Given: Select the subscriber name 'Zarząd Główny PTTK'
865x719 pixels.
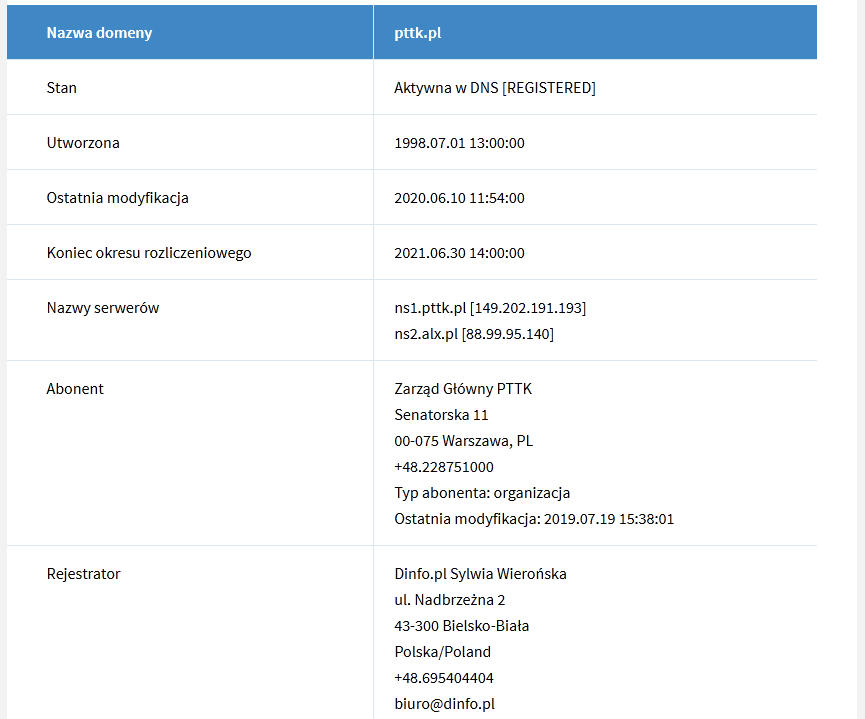Looking at the screenshot, I should pyautogui.click(x=463, y=389).
